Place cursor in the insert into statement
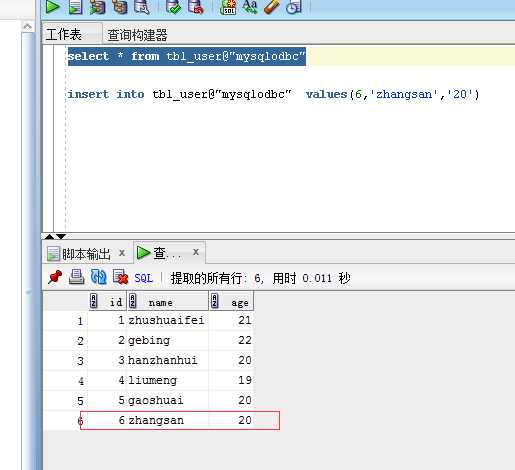This screenshot has height=470, width=515. point(273,94)
